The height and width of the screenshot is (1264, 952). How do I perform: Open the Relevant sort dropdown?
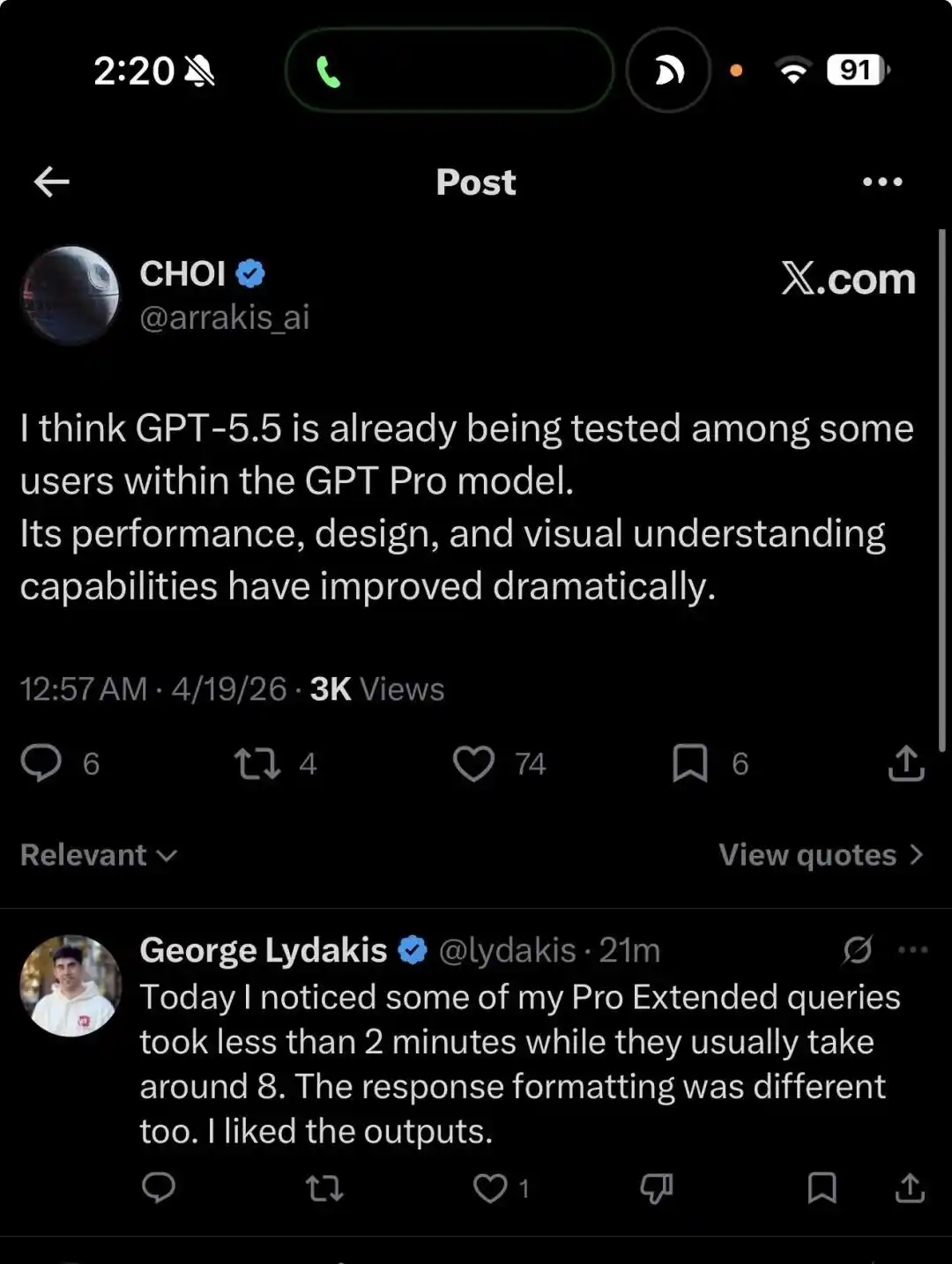(x=95, y=854)
